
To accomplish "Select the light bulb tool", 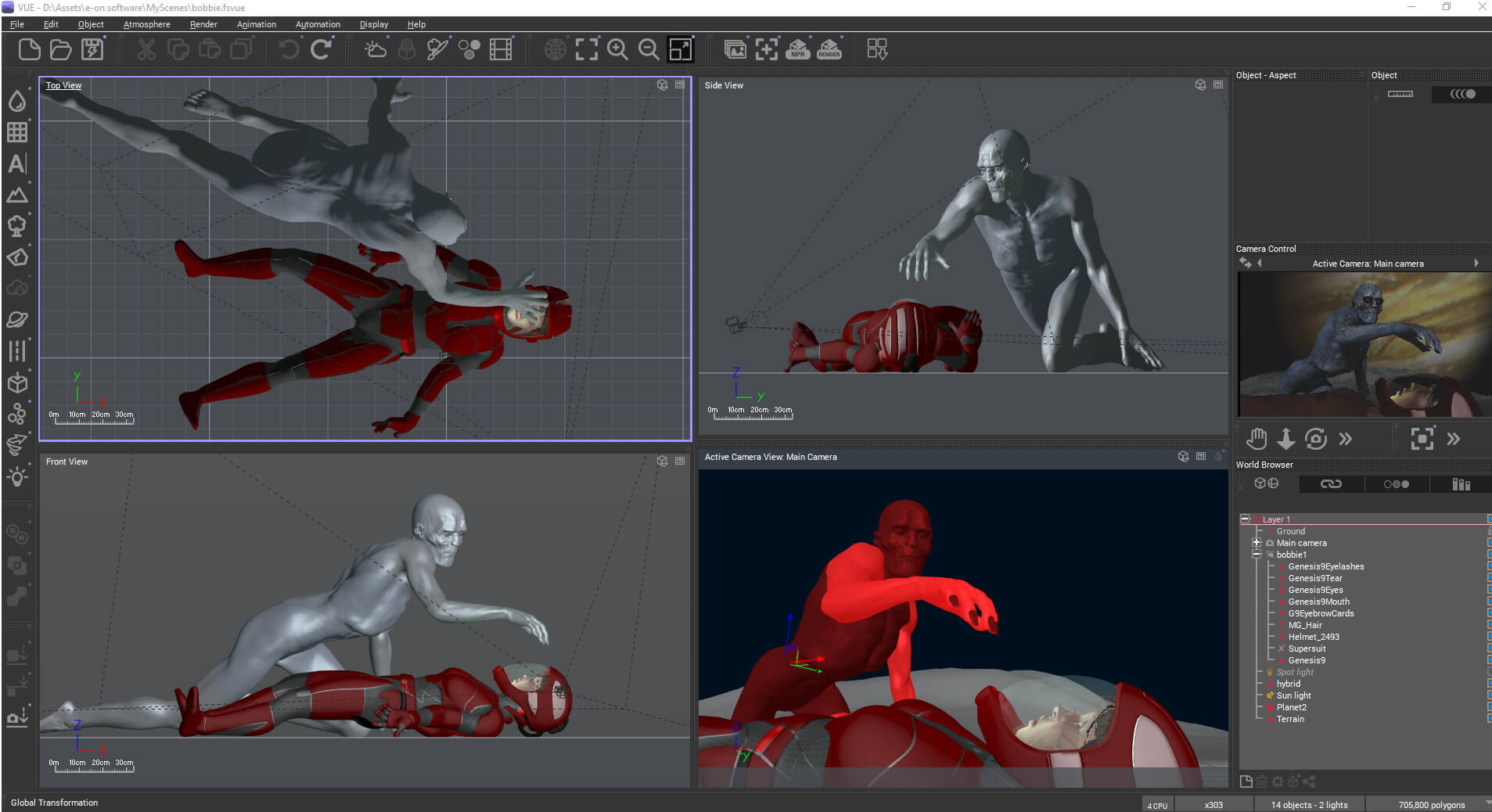I will 17,476.
